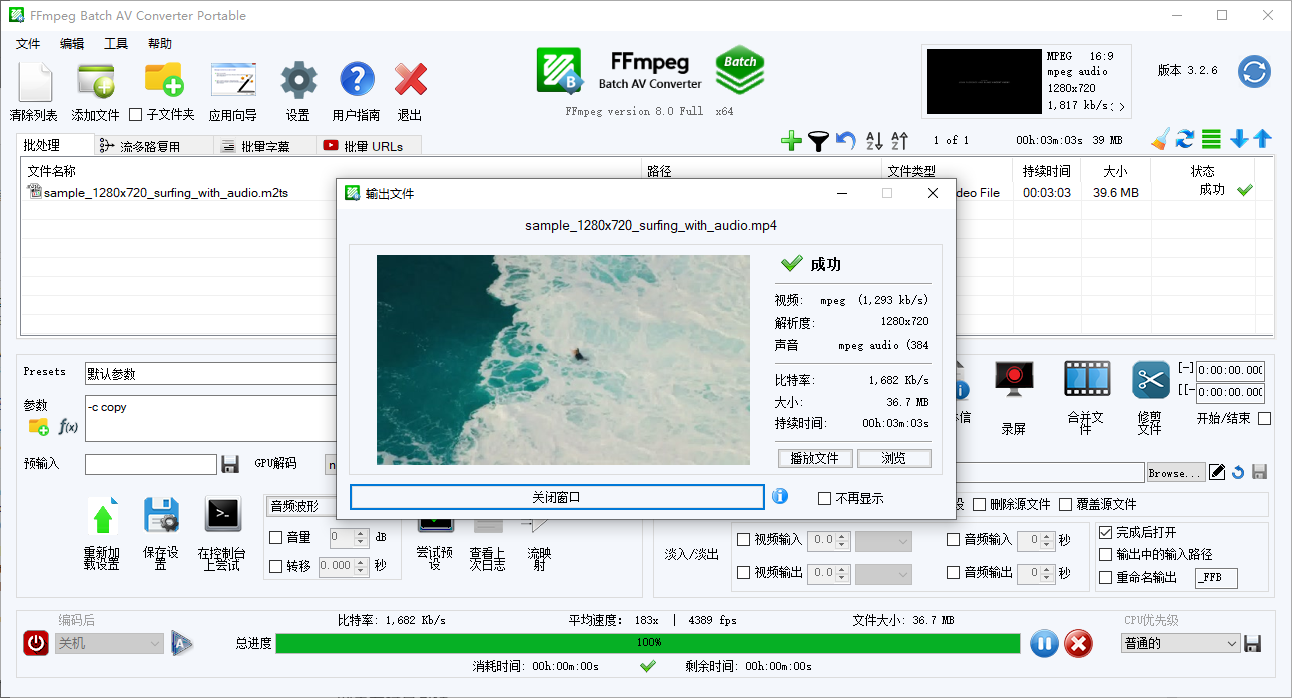Click the filter funnel icon above file list
1292x698 pixels.
818,141
